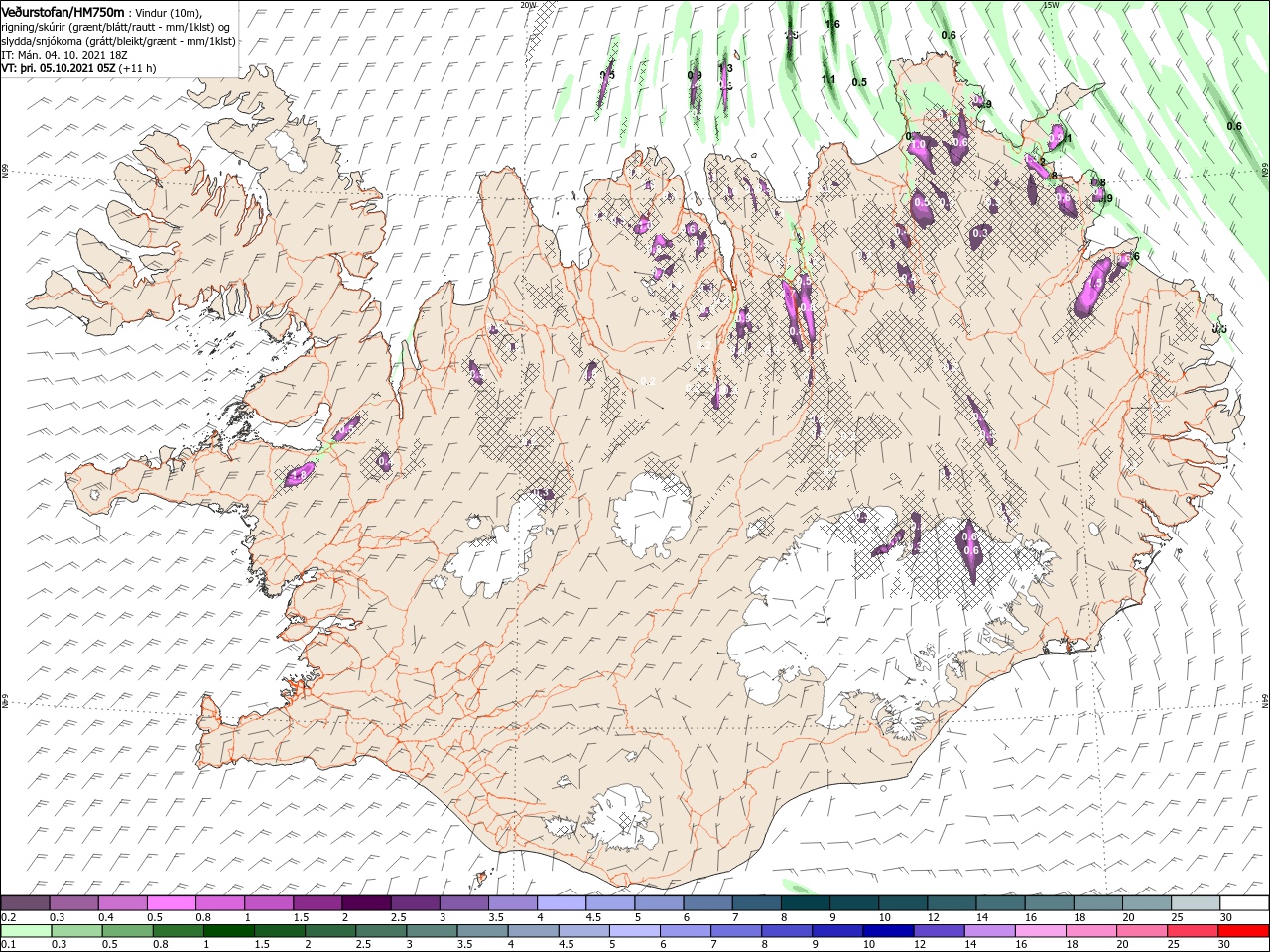Select the pale green 0.1 legend swatch
Image resolution: width=1270 pixels, height=952 pixels.
click(26, 931)
